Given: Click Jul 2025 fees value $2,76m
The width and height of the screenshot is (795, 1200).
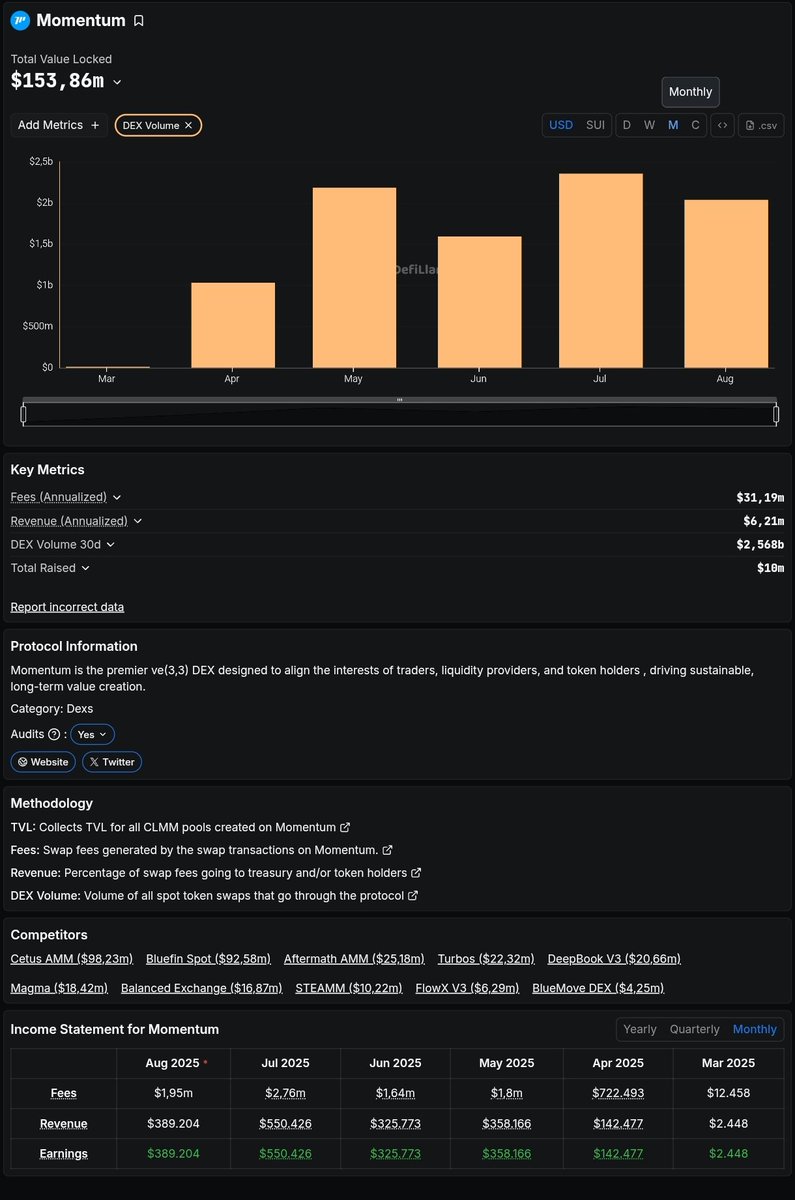Looking at the screenshot, I should pyautogui.click(x=285, y=1094).
